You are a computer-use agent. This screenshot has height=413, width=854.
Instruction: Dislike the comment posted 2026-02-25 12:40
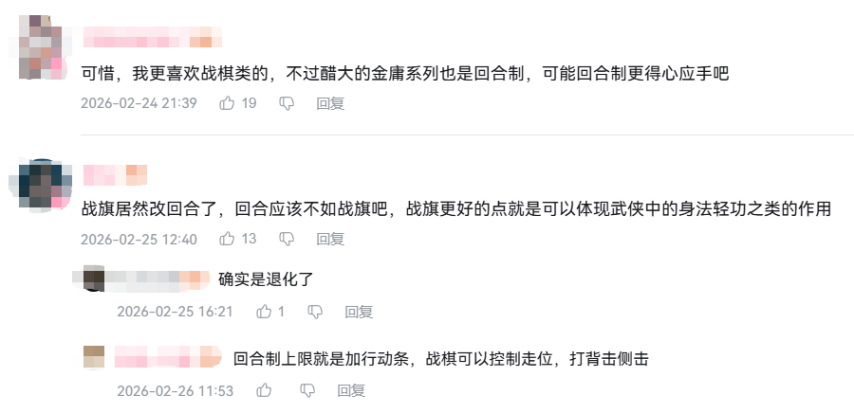(287, 239)
